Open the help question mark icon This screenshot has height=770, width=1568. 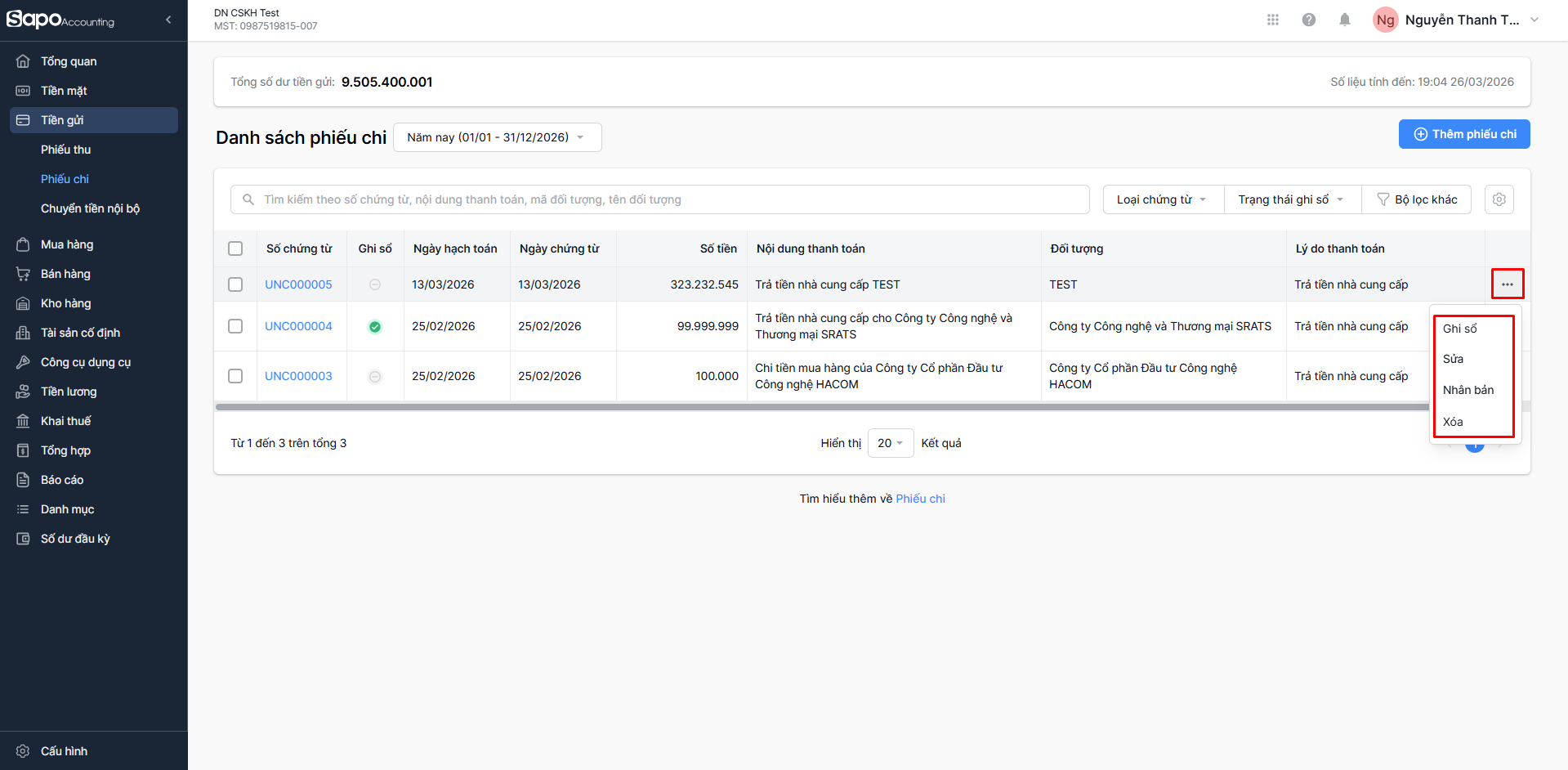click(x=1309, y=20)
